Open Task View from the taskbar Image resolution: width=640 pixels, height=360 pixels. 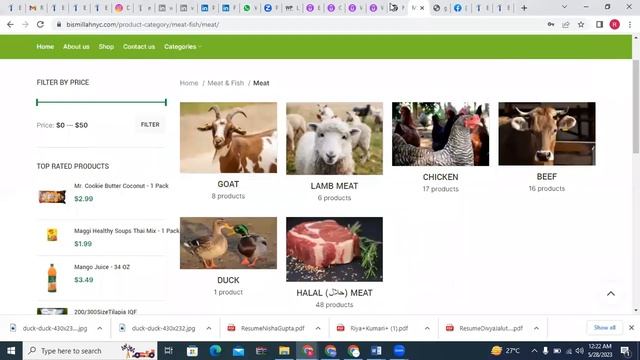pyautogui.click(x=169, y=351)
